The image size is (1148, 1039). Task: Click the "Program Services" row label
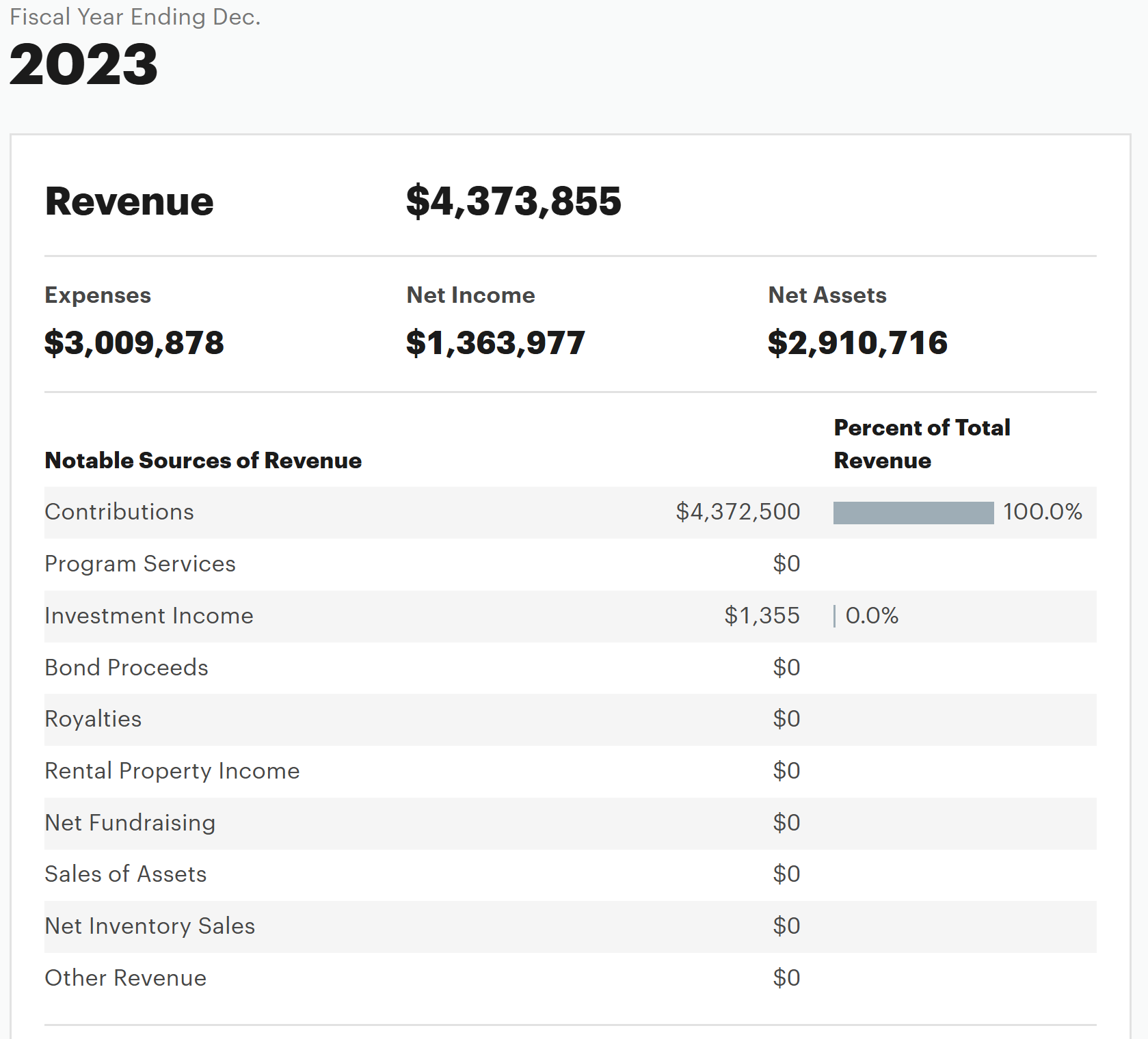[x=140, y=564]
